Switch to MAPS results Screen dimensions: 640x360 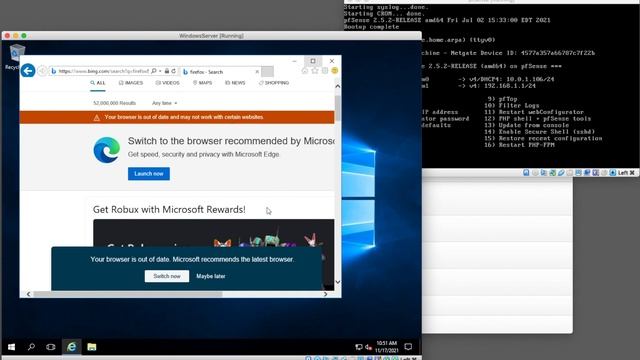[x=202, y=83]
